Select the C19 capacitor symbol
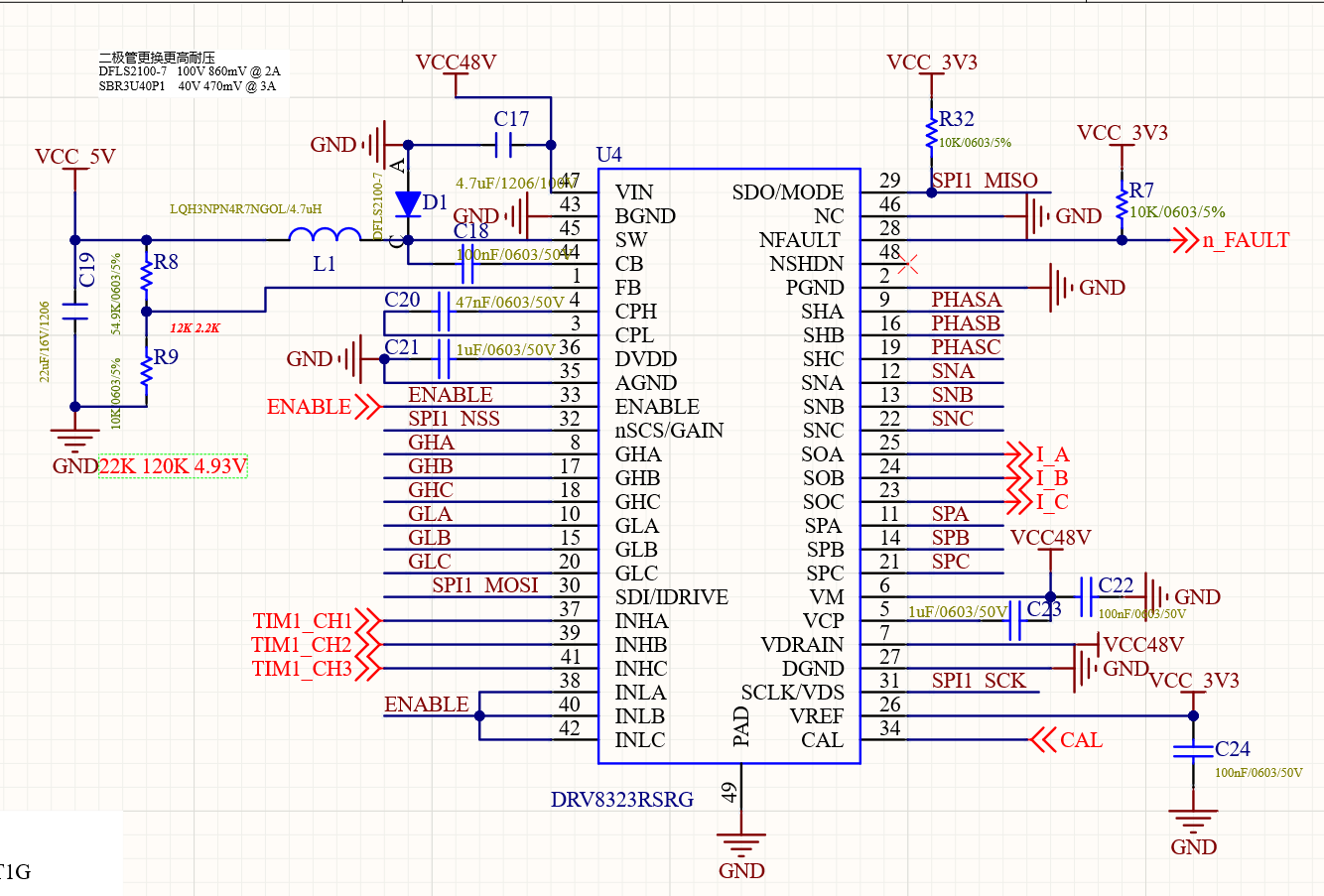The height and width of the screenshot is (896, 1324). tap(74, 311)
